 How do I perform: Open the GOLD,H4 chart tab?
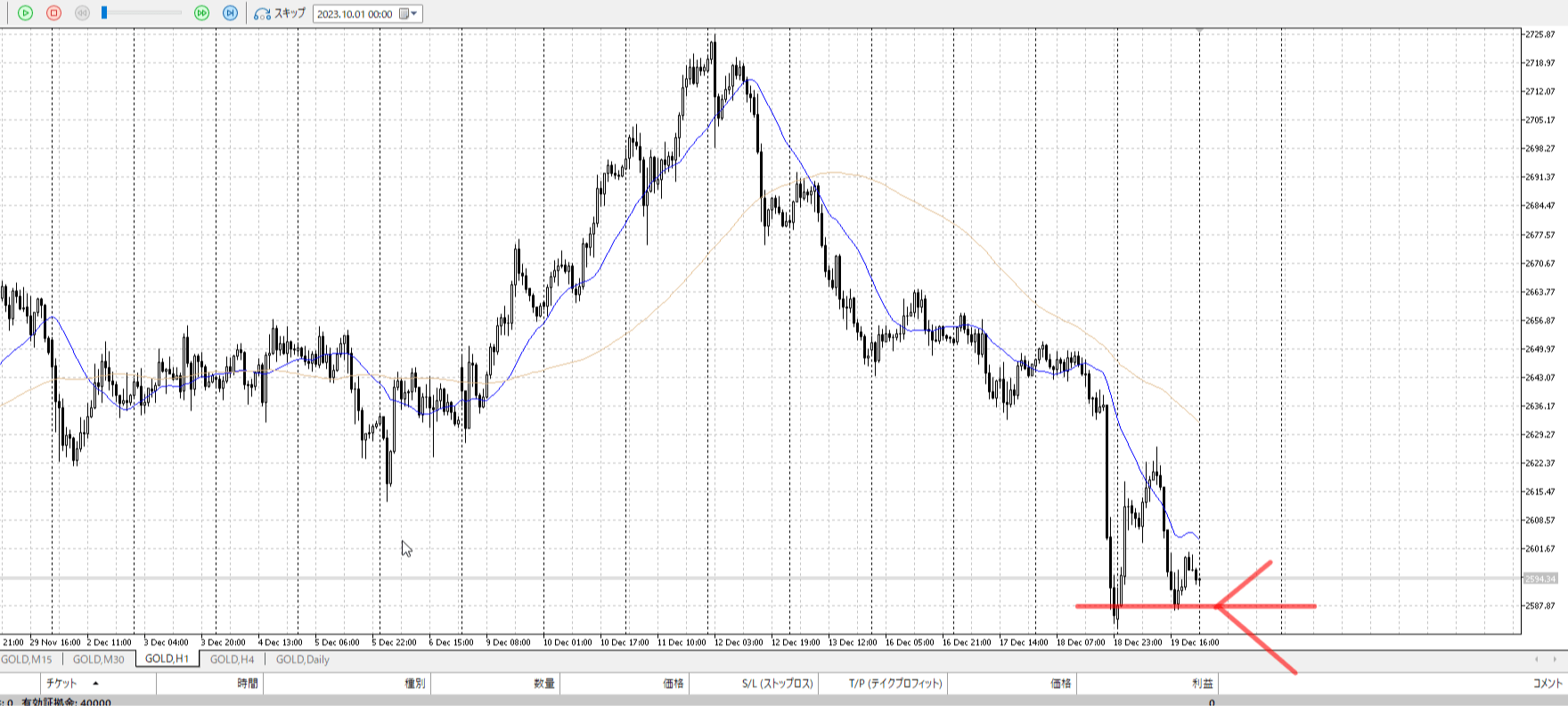(232, 660)
